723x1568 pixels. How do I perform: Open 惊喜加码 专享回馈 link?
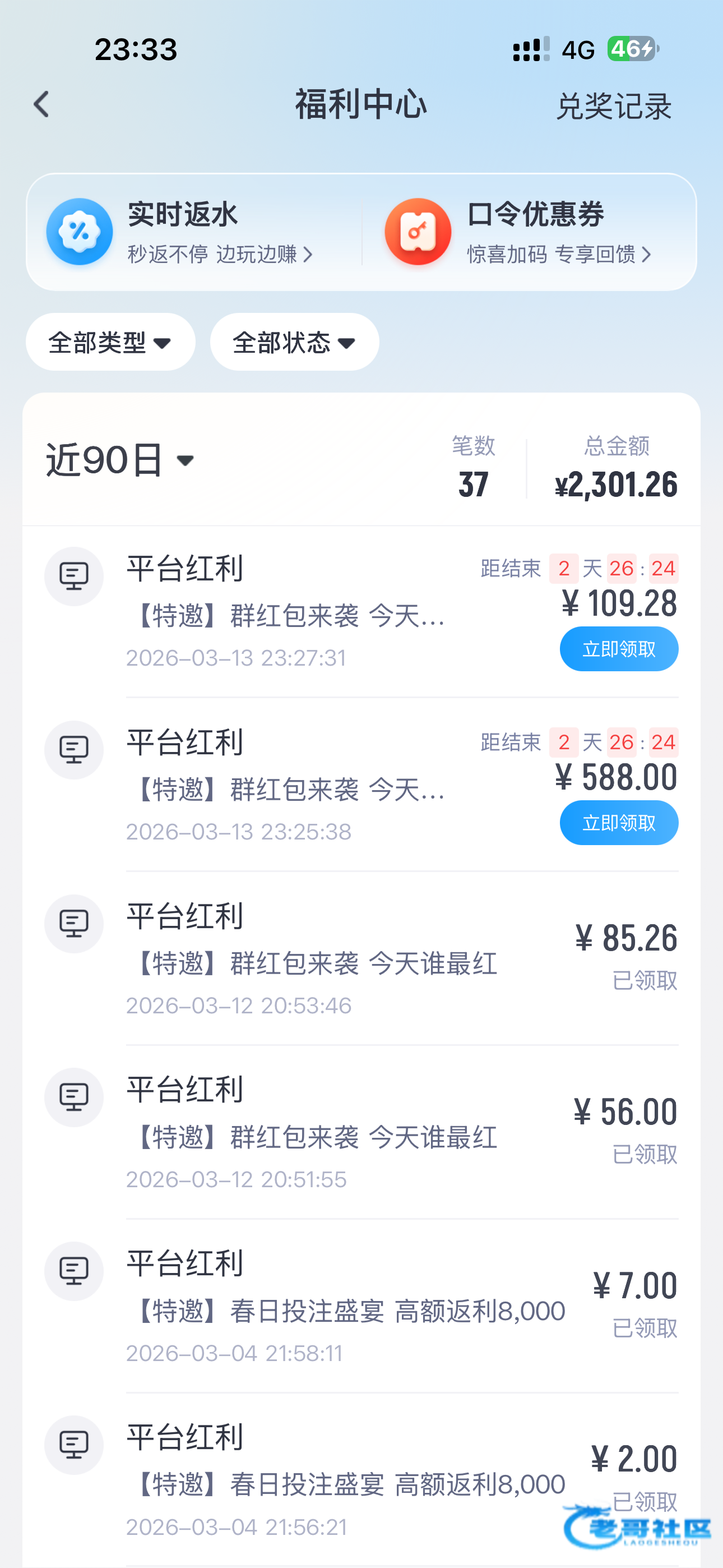pos(559,255)
